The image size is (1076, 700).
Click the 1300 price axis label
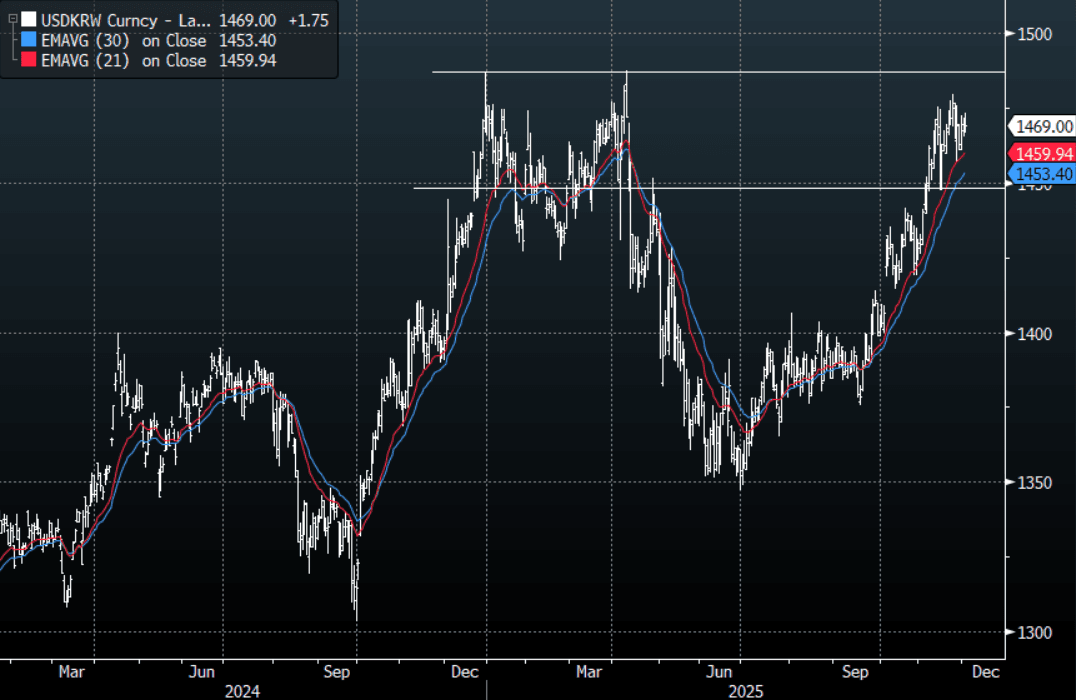(1036, 632)
